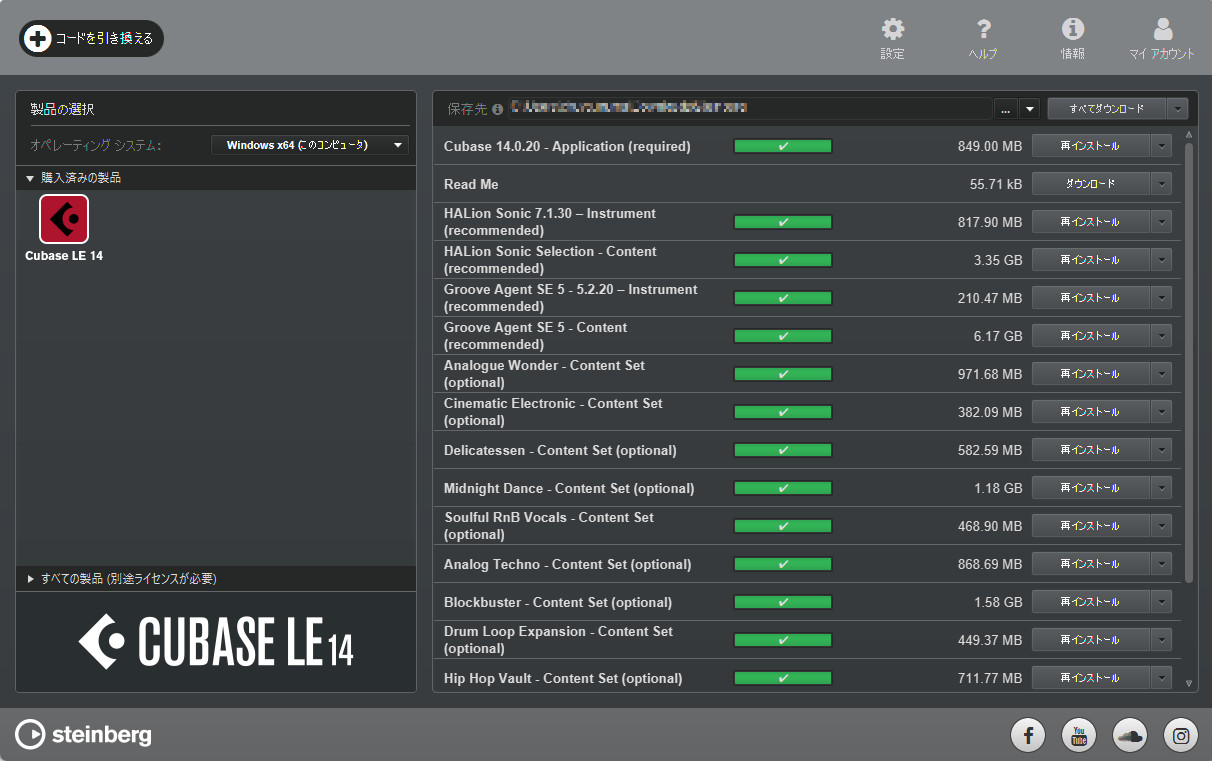Open dropdown arrow for Groove Agent SE 5 Content row
Image resolution: width=1212 pixels, height=761 pixels.
[x=1161, y=336]
